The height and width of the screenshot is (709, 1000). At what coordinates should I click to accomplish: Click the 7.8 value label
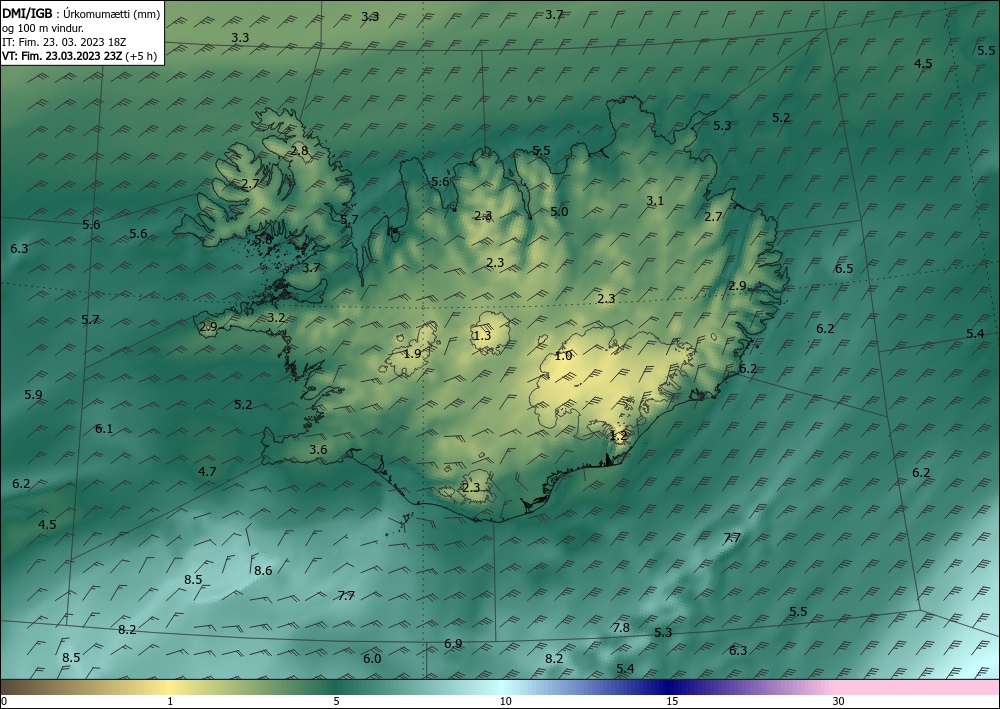click(x=621, y=627)
